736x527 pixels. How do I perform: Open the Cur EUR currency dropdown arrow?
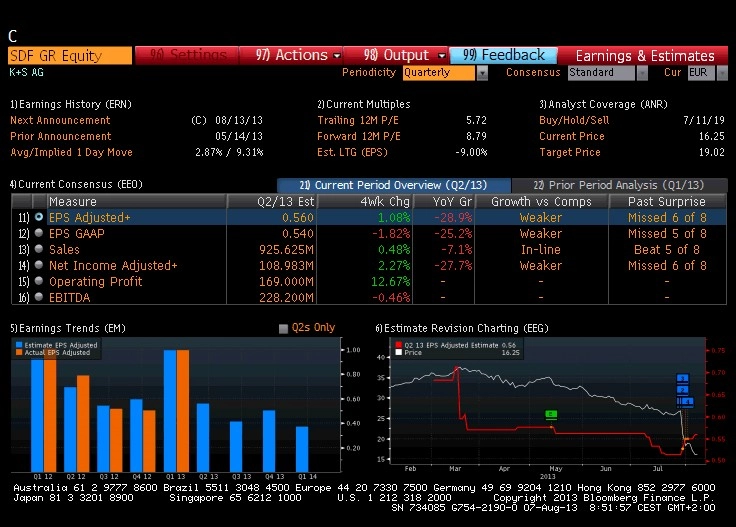tap(722, 73)
